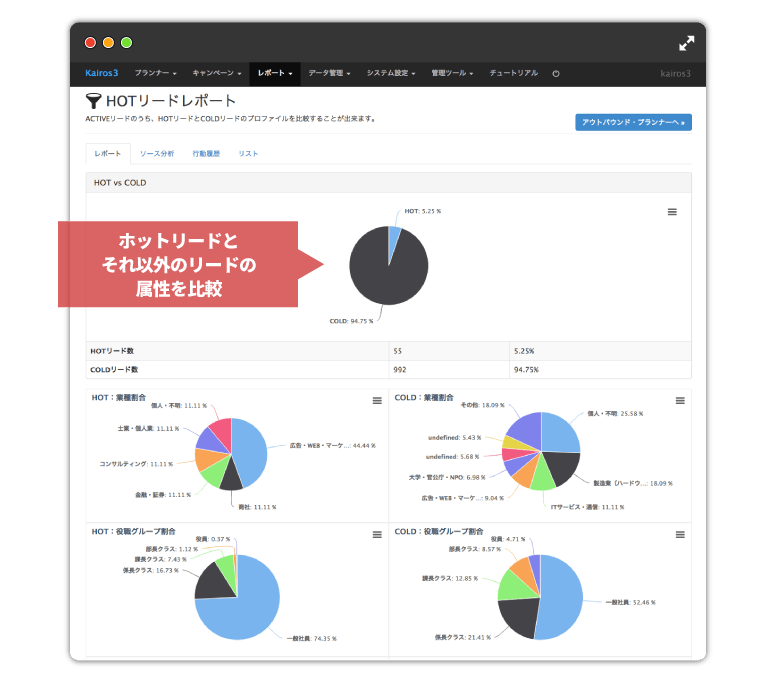Click the 大学・官公庁・NPO: 6.98 % label
The image size is (780, 680).
[x=447, y=478]
